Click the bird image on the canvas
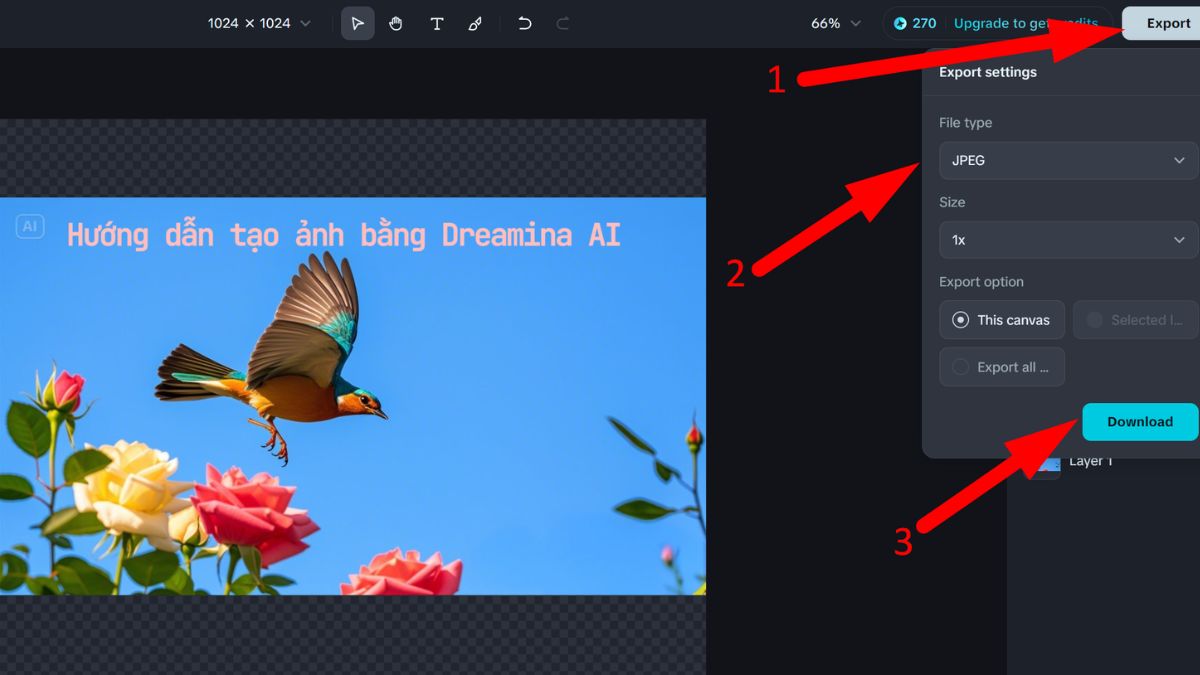This screenshot has width=1200, height=675. click(272, 357)
